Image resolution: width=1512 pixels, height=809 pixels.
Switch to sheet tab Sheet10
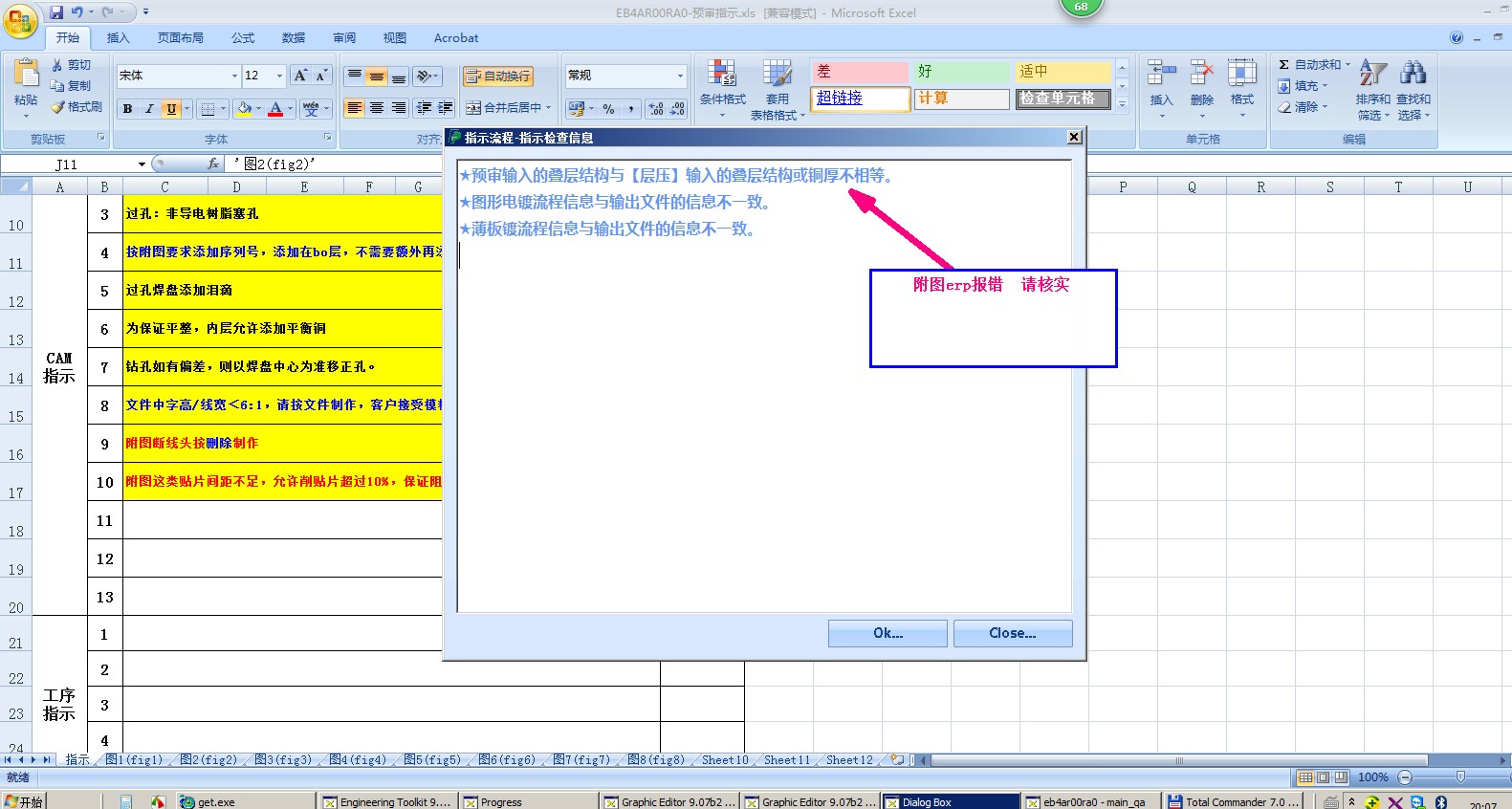[725, 760]
